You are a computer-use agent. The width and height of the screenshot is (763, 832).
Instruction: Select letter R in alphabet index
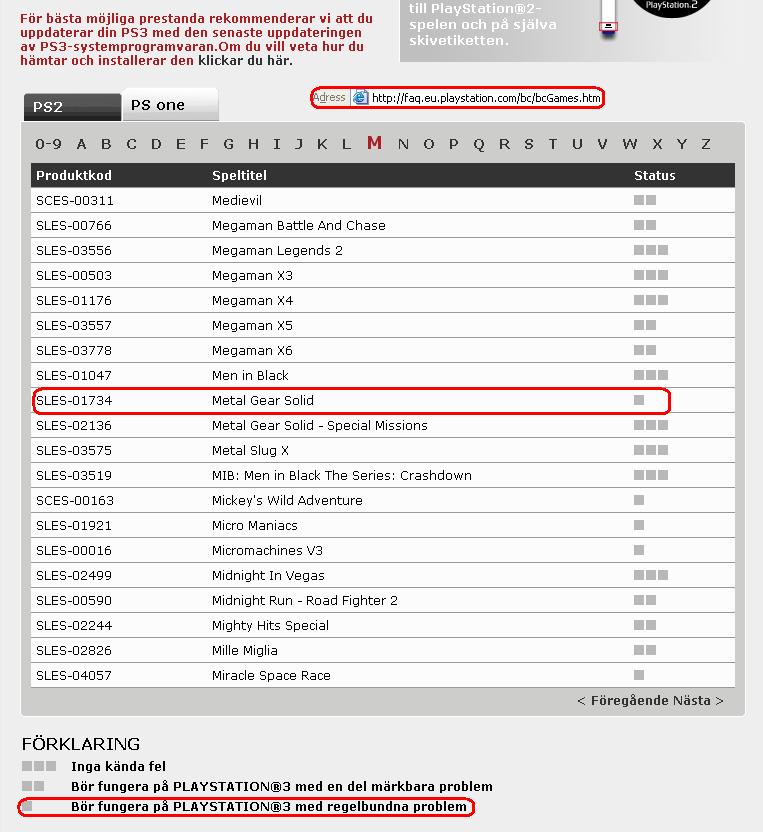[x=504, y=144]
